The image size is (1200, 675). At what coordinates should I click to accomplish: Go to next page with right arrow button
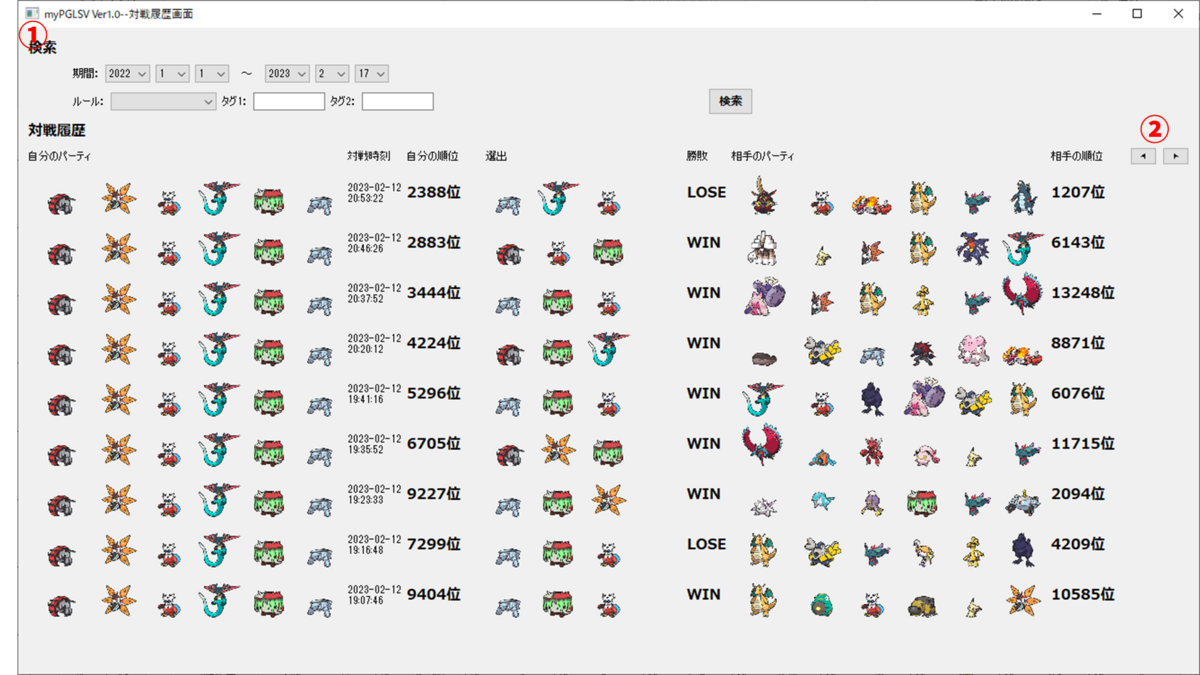tap(1176, 156)
